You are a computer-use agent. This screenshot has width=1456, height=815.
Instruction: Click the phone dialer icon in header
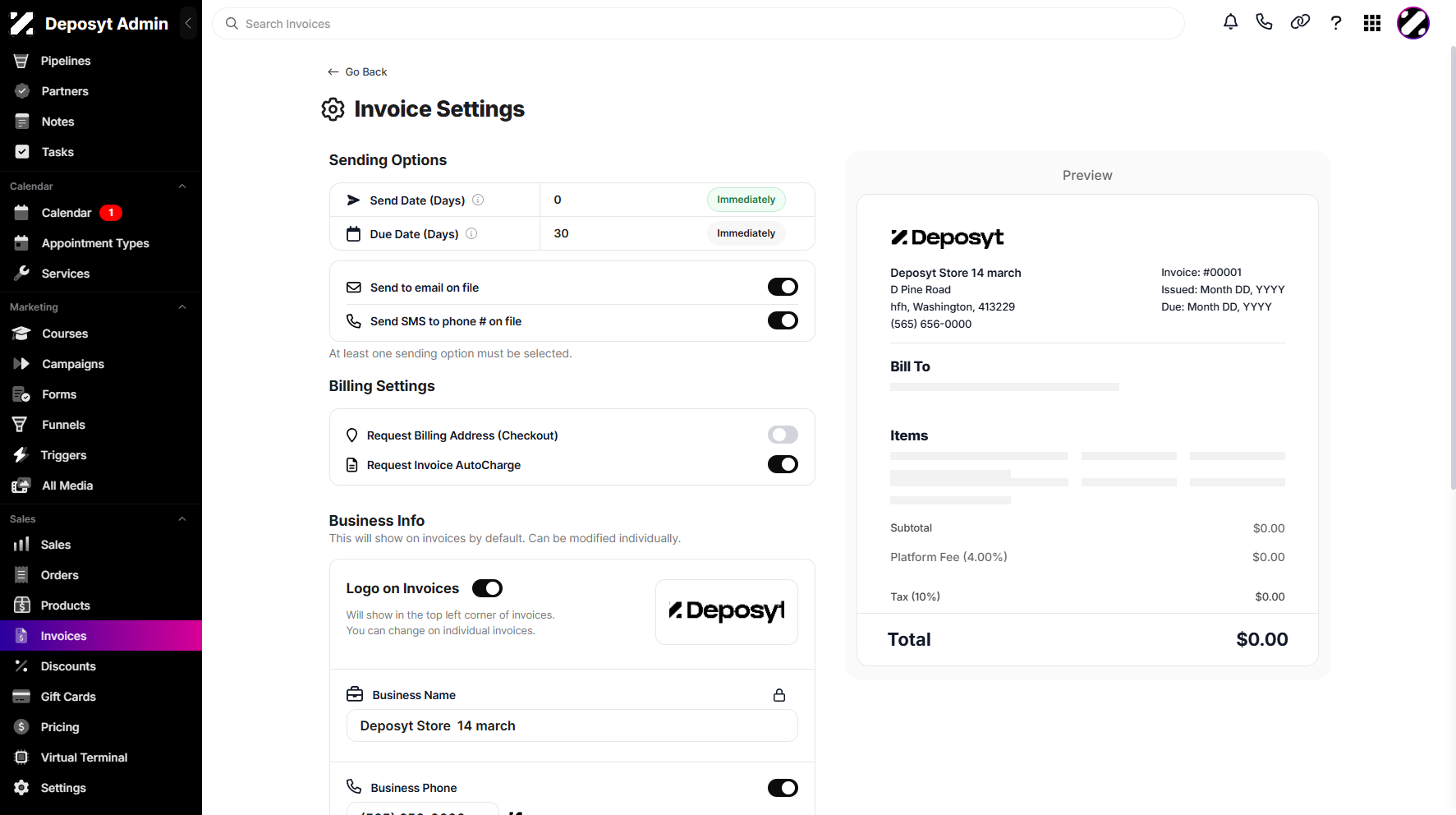tap(1265, 22)
